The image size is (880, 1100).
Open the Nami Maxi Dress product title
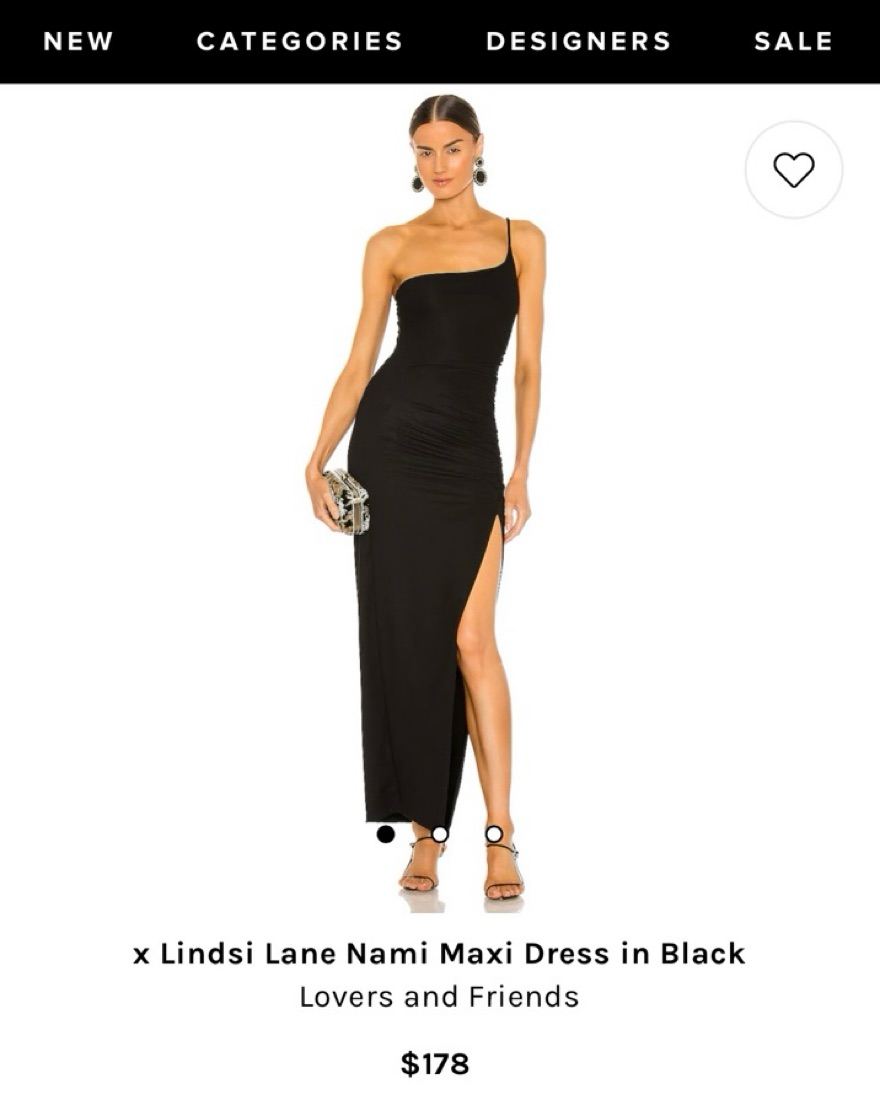[439, 954]
